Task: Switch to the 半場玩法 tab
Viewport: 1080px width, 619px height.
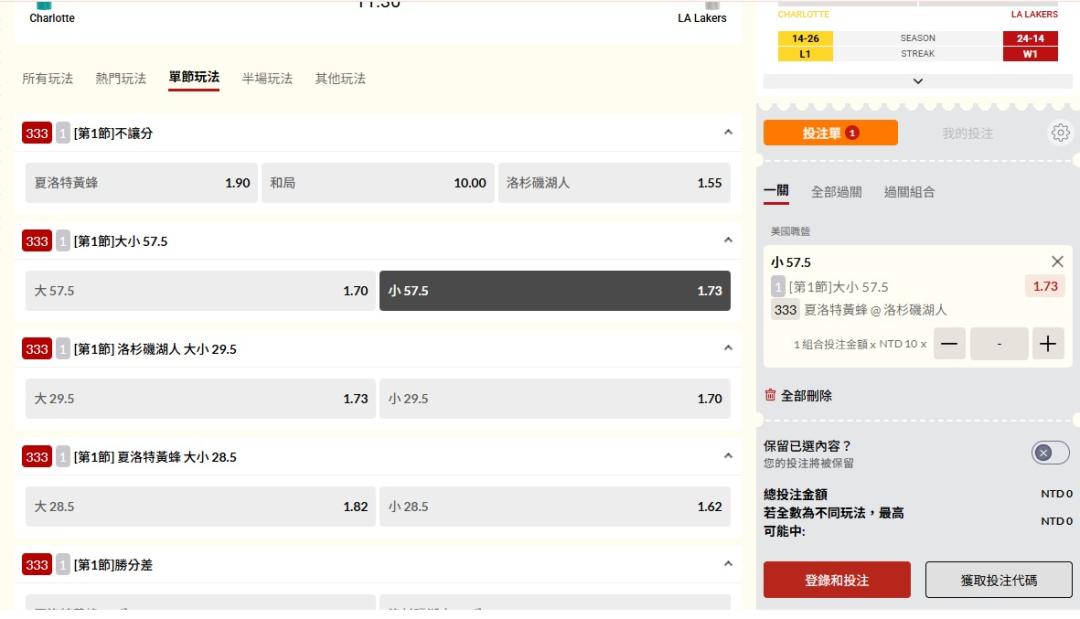Action: (x=267, y=78)
